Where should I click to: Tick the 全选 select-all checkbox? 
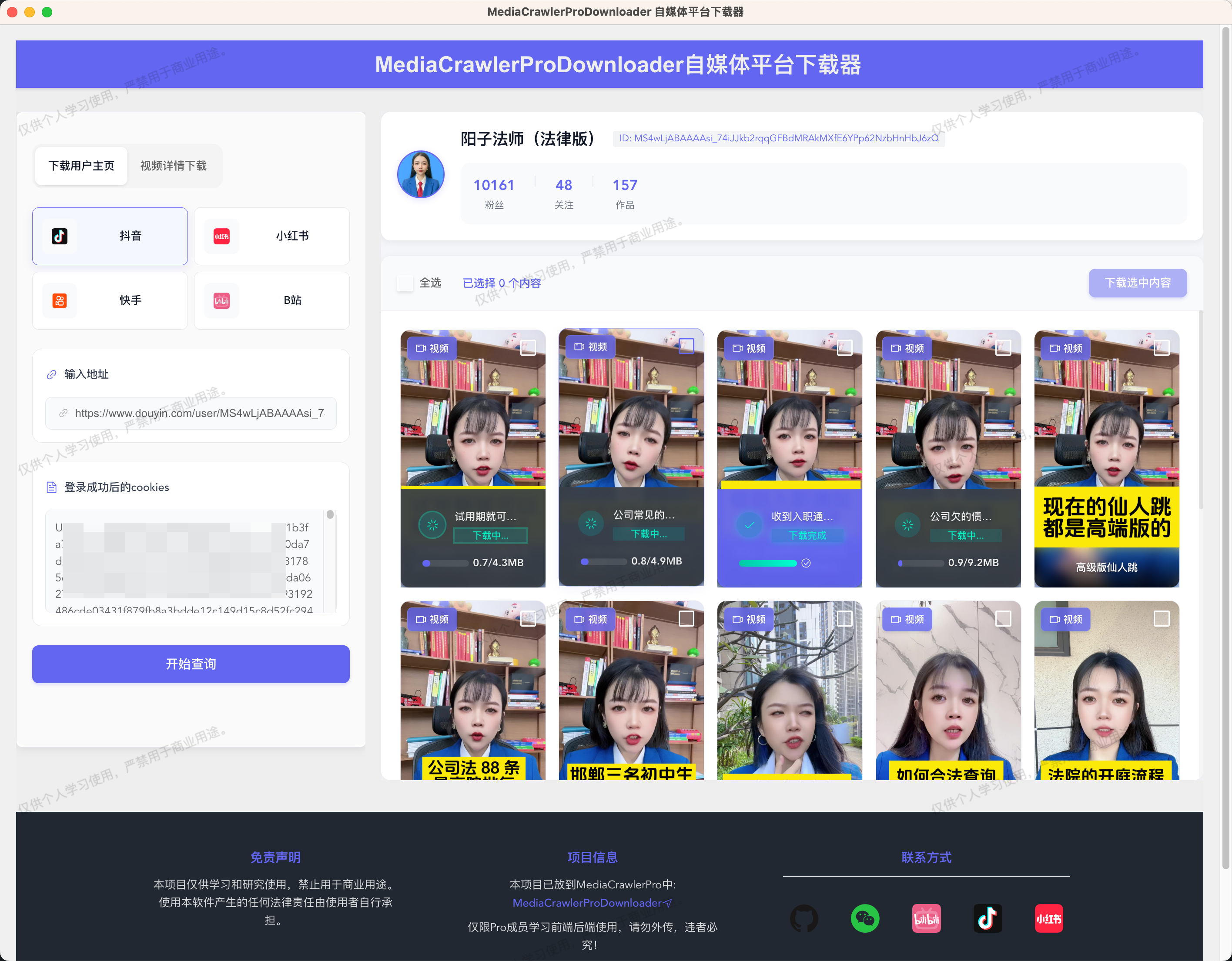tap(405, 283)
